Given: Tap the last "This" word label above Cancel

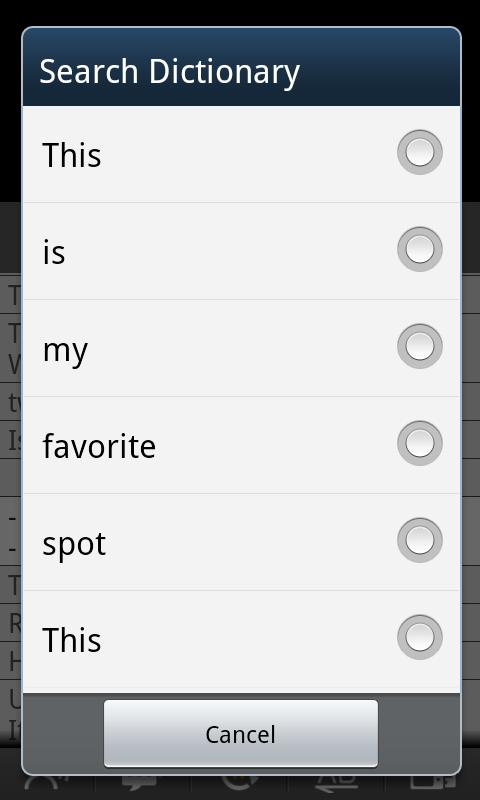Looking at the screenshot, I should 72,639.
